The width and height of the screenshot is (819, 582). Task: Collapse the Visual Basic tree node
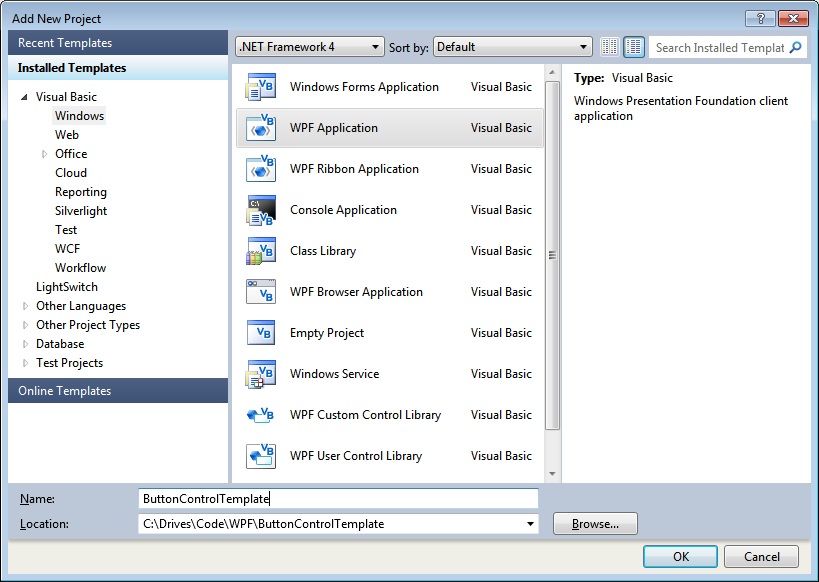tap(24, 97)
